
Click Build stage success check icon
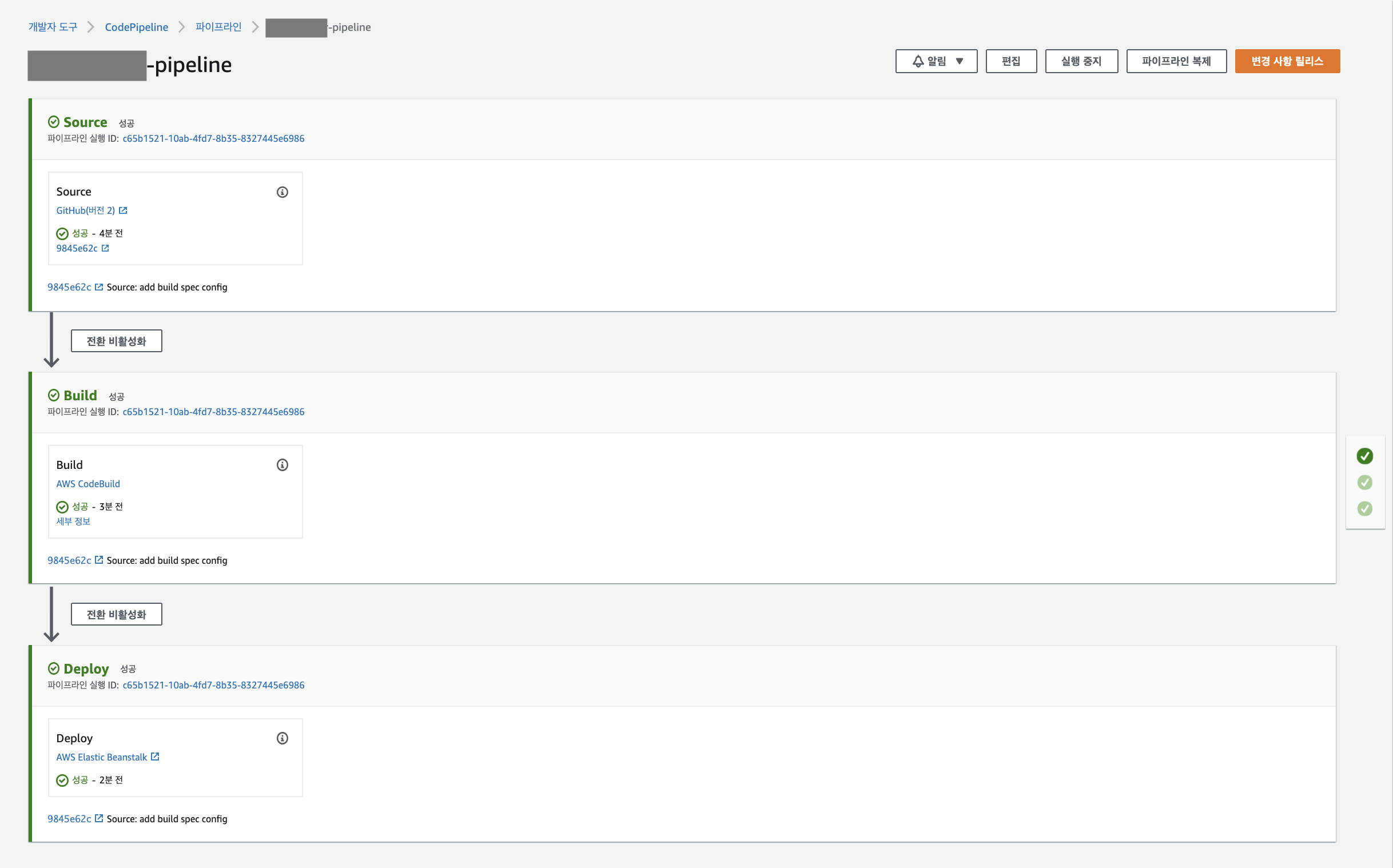(x=54, y=395)
